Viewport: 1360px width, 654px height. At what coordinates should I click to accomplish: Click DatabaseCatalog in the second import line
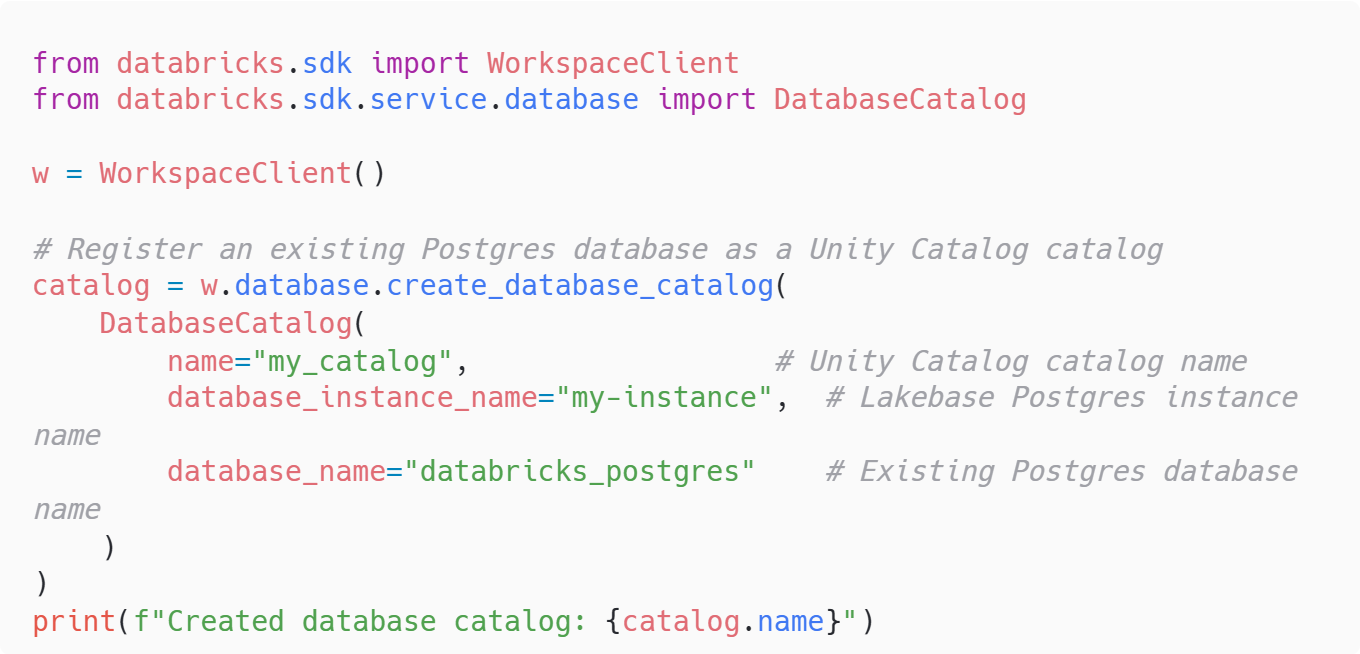coord(899,100)
